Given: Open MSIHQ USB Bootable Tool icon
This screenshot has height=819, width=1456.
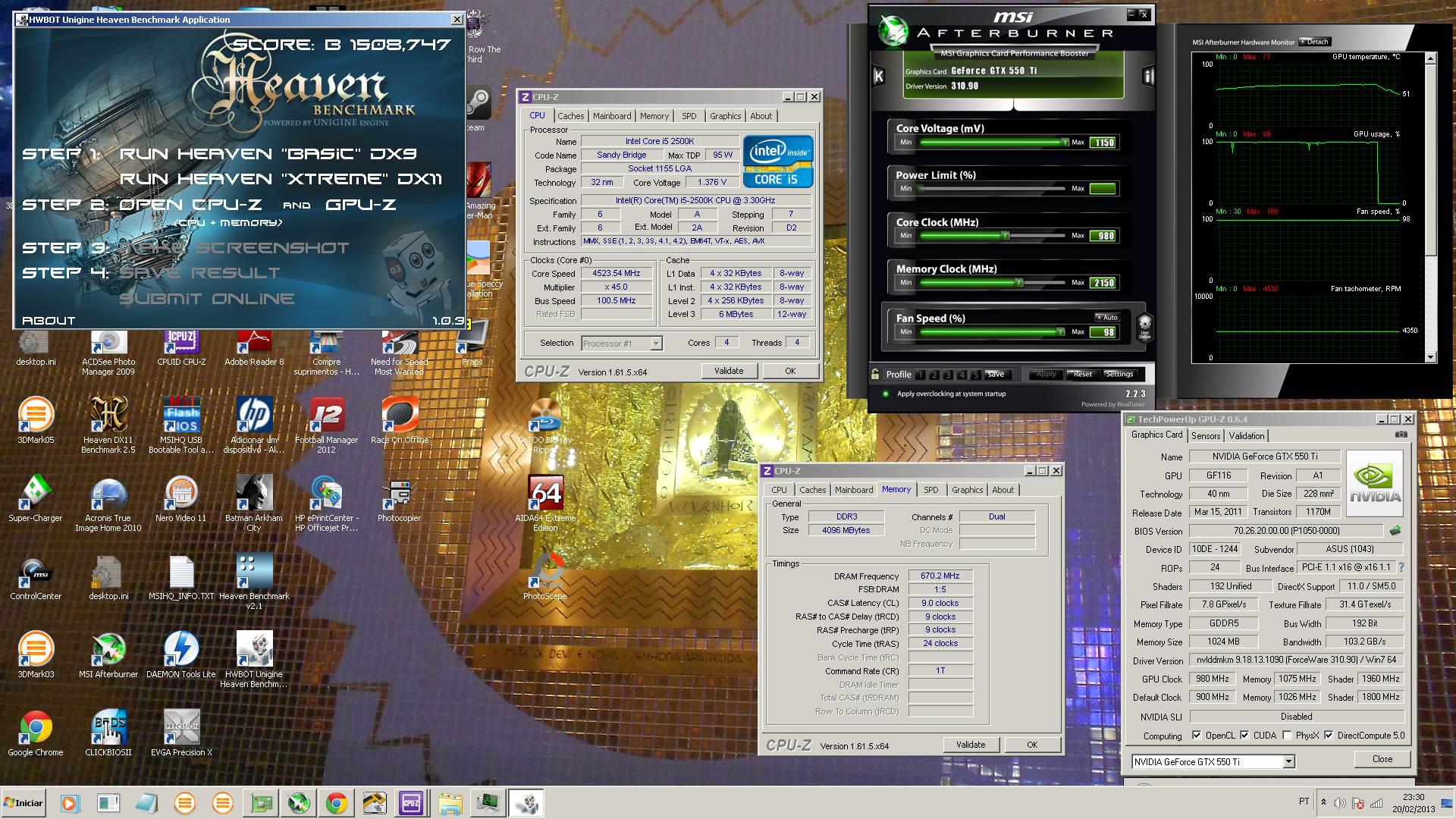Looking at the screenshot, I should 181,424.
